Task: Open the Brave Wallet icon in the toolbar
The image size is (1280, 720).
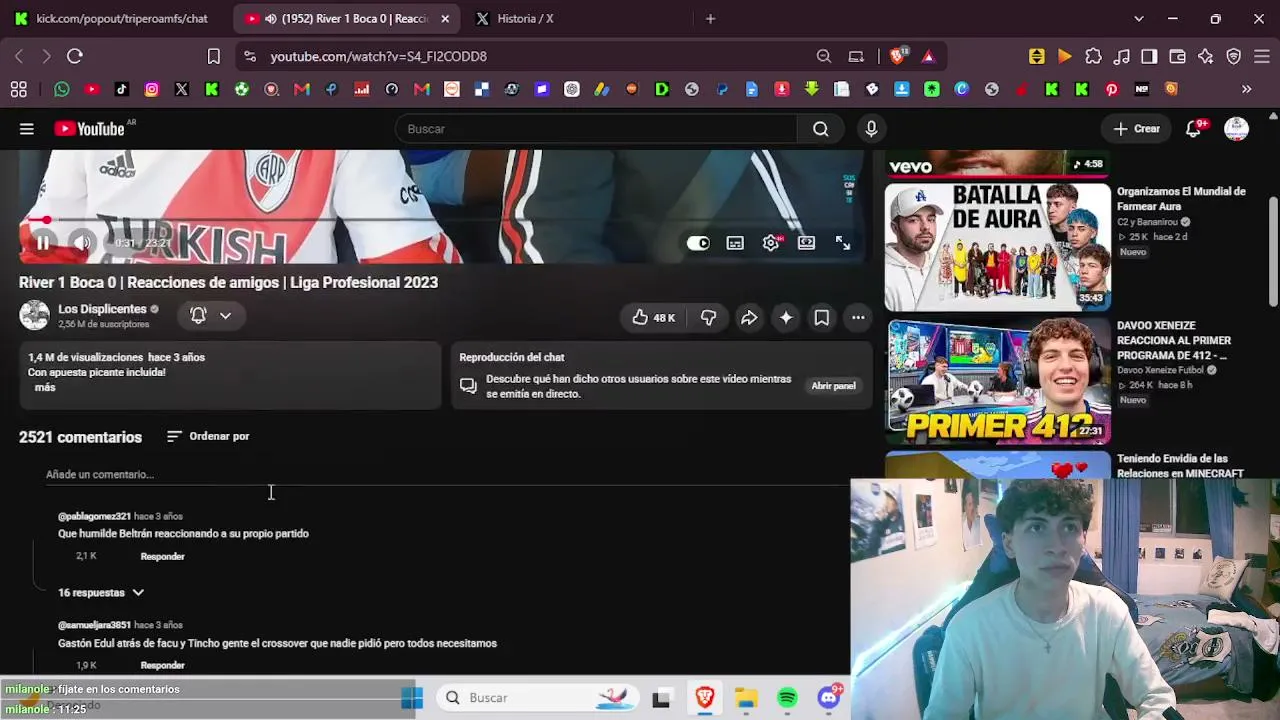Action: pos(1177,57)
